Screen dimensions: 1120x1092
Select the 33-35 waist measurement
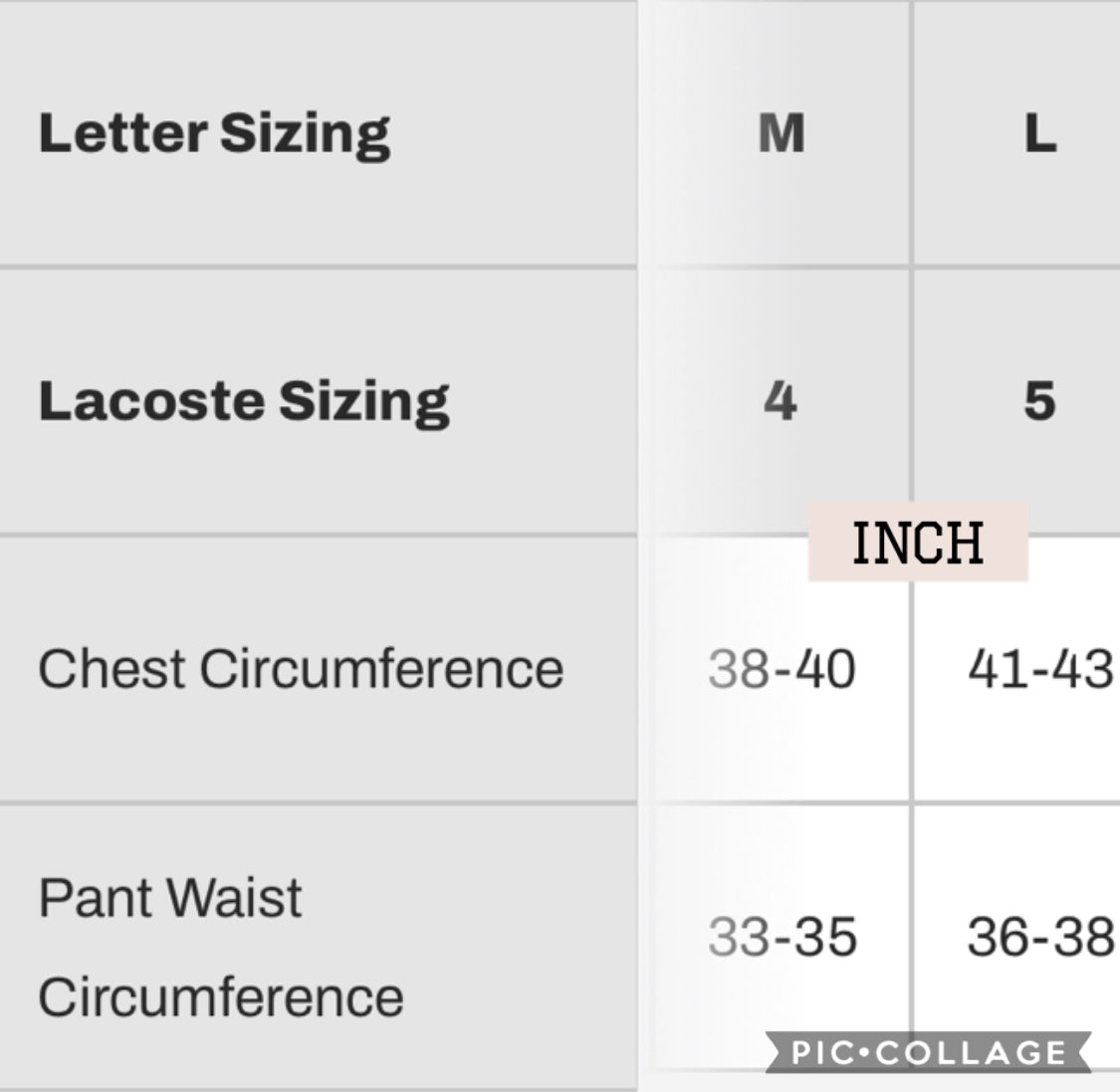click(782, 937)
